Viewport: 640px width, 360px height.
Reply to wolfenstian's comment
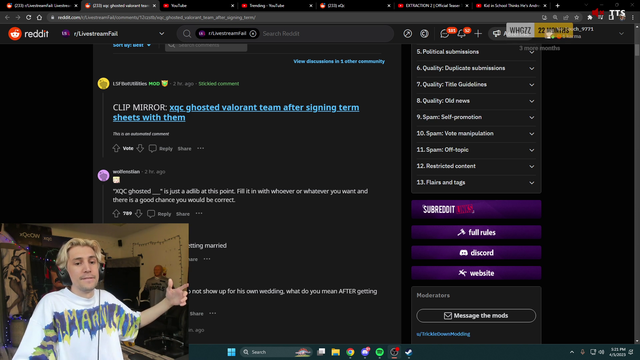[x=159, y=213]
